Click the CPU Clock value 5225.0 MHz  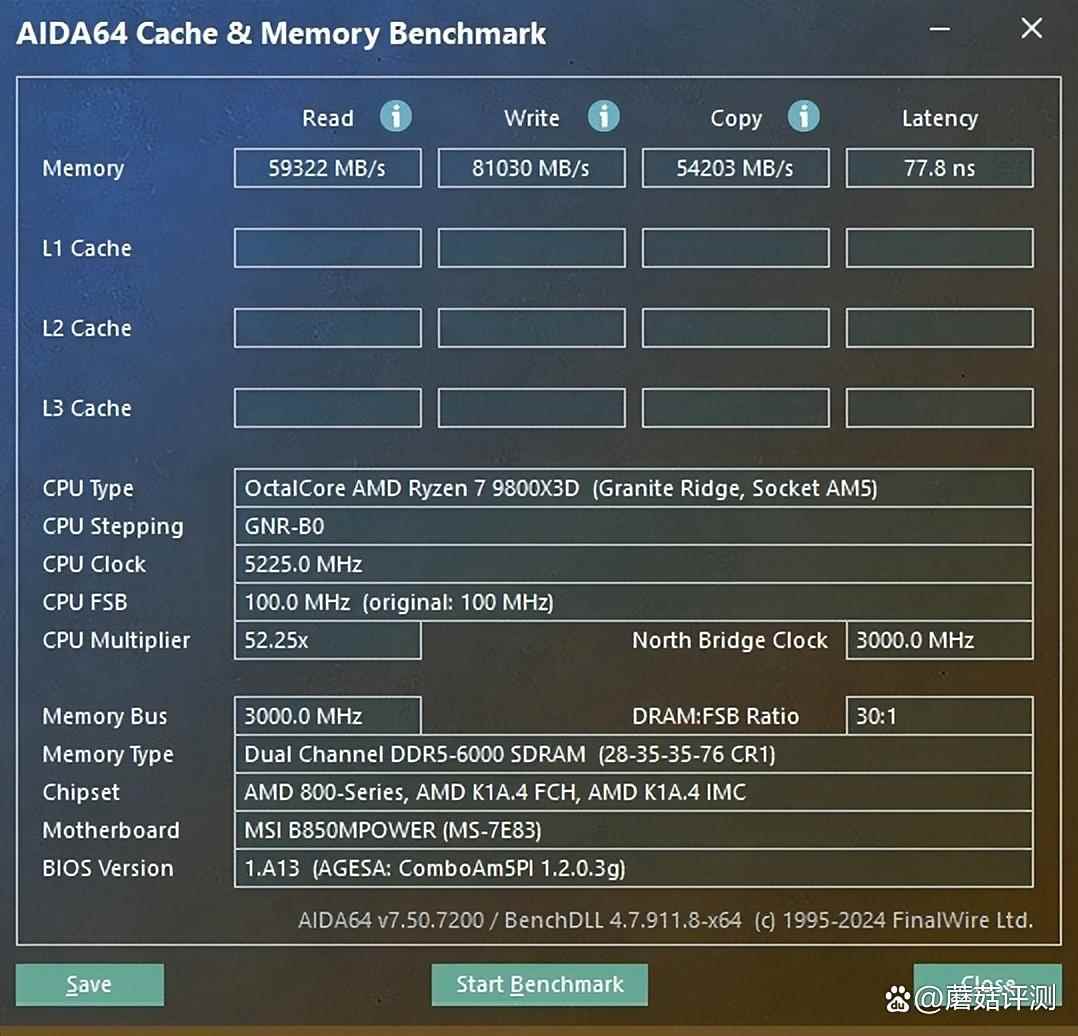pos(633,564)
